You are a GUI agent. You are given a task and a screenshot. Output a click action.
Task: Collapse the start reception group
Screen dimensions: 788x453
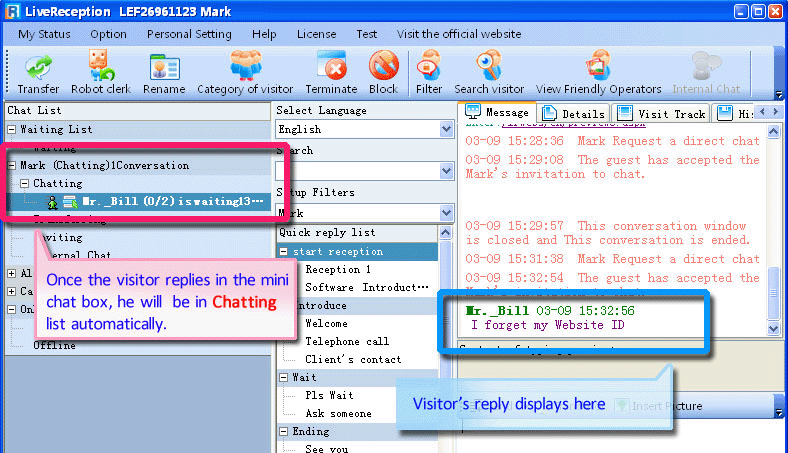point(284,251)
